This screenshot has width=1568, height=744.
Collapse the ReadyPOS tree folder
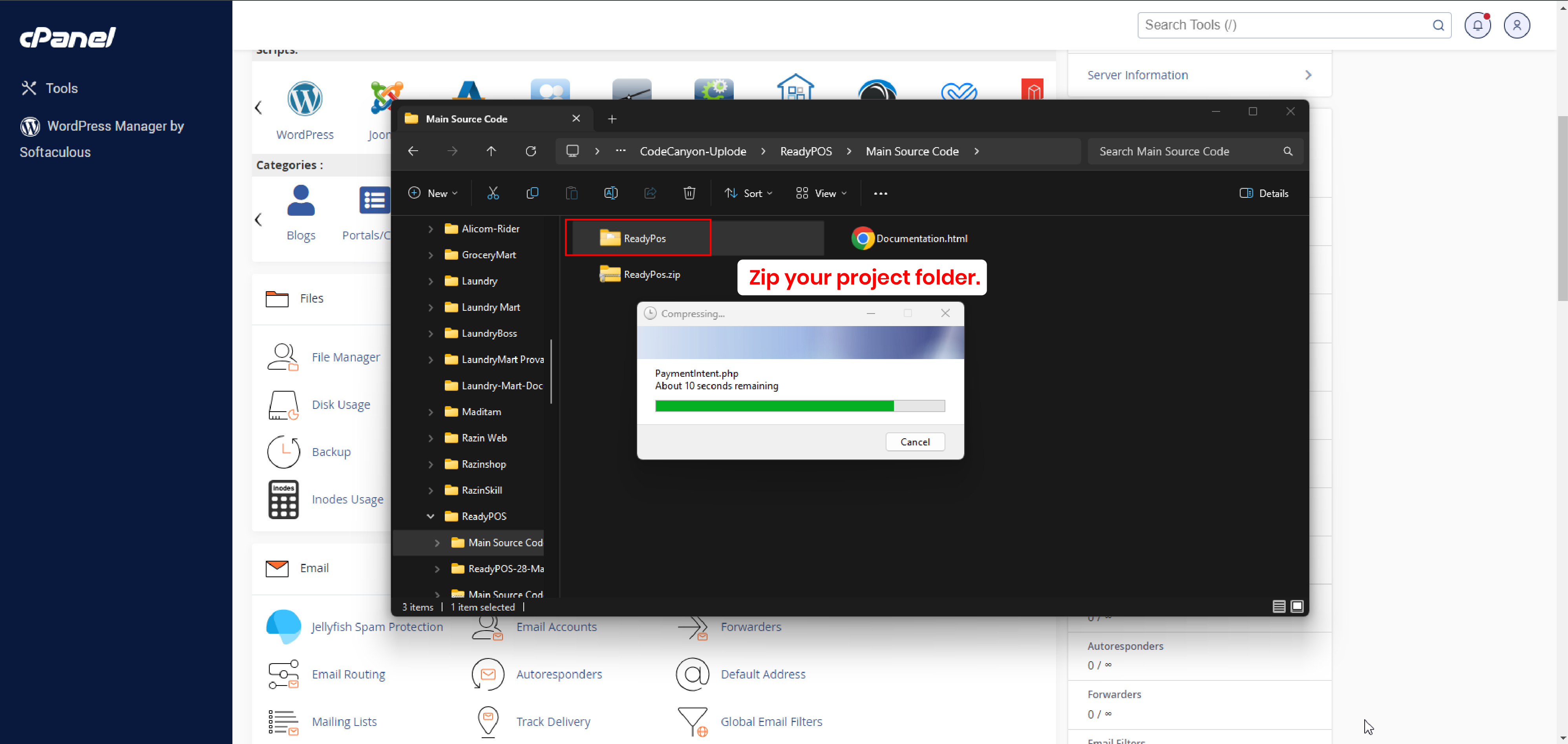pyautogui.click(x=430, y=516)
